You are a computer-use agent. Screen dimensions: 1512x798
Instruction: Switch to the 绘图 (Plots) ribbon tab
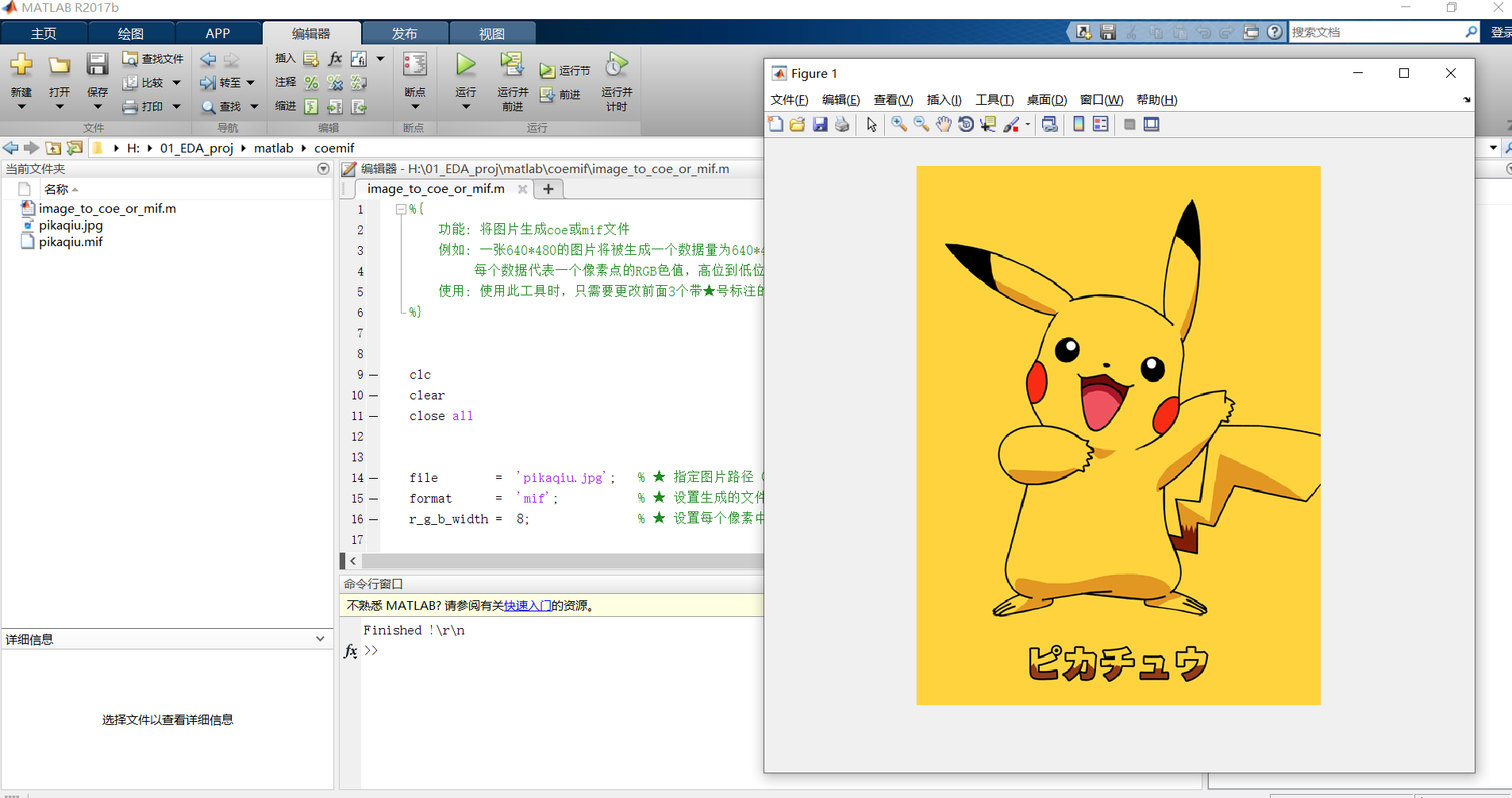(x=131, y=33)
